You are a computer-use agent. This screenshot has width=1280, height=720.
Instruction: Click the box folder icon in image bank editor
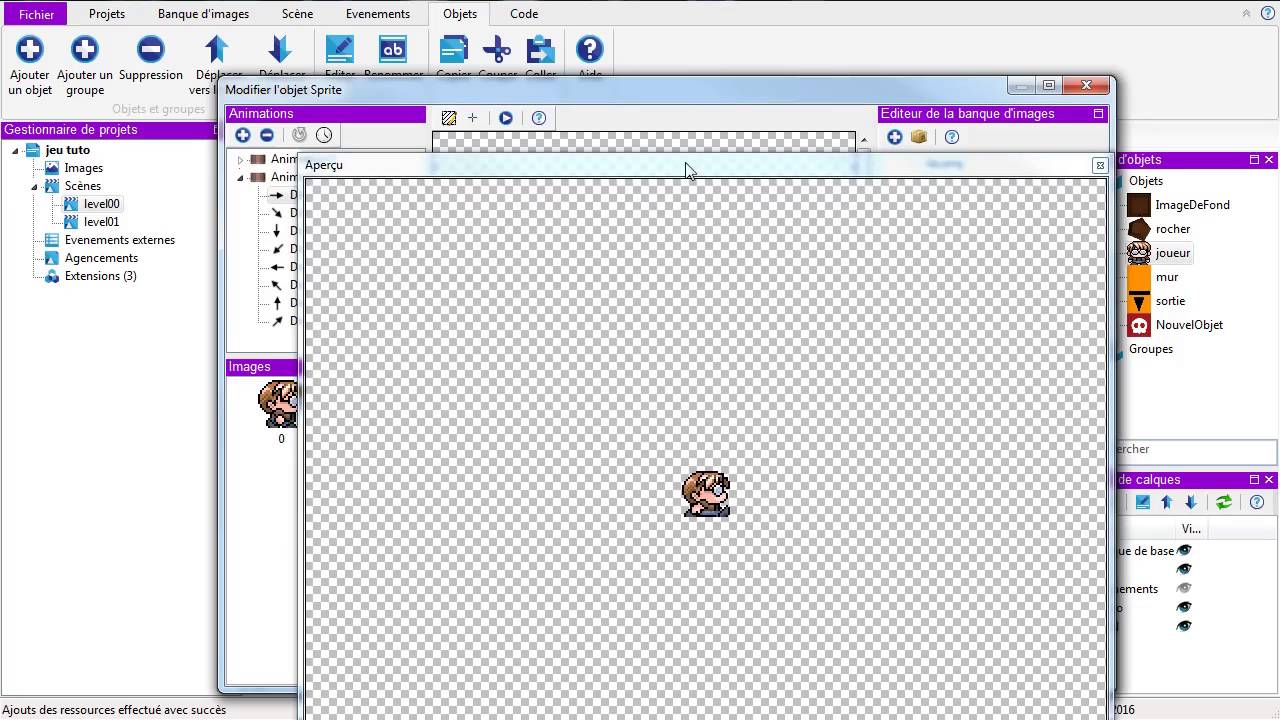919,137
